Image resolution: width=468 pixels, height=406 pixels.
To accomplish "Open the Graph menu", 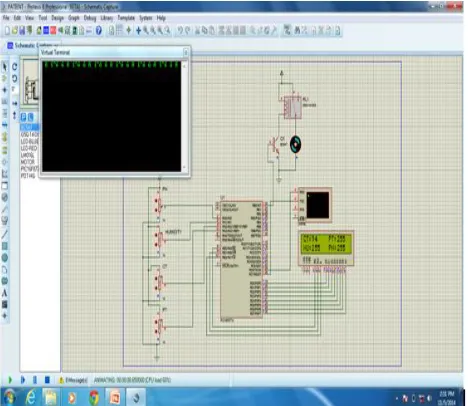I will pyautogui.click(x=74, y=18).
